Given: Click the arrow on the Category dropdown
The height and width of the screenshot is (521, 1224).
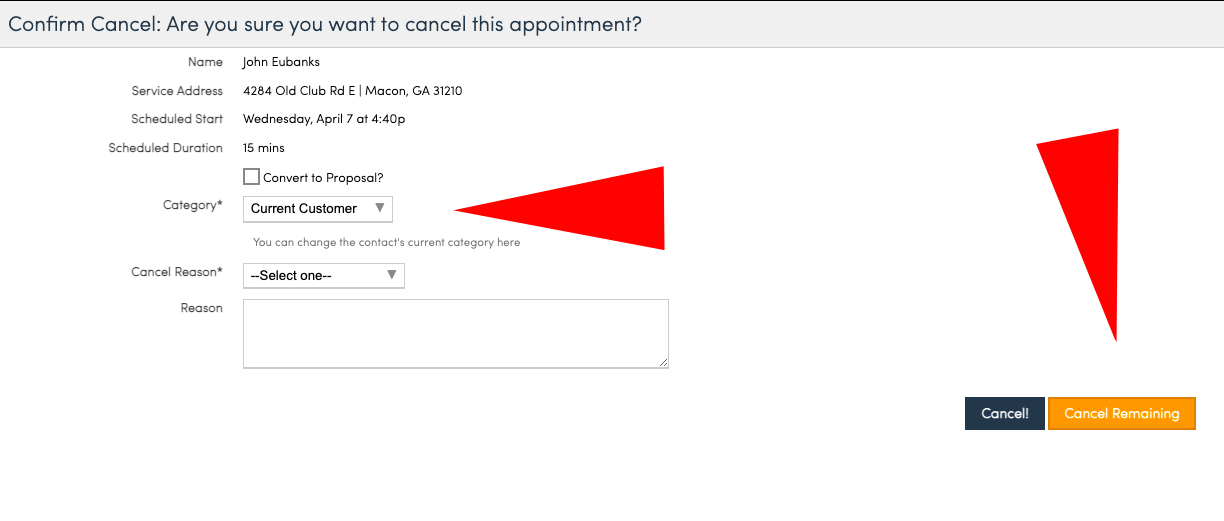Looking at the screenshot, I should coord(379,208).
